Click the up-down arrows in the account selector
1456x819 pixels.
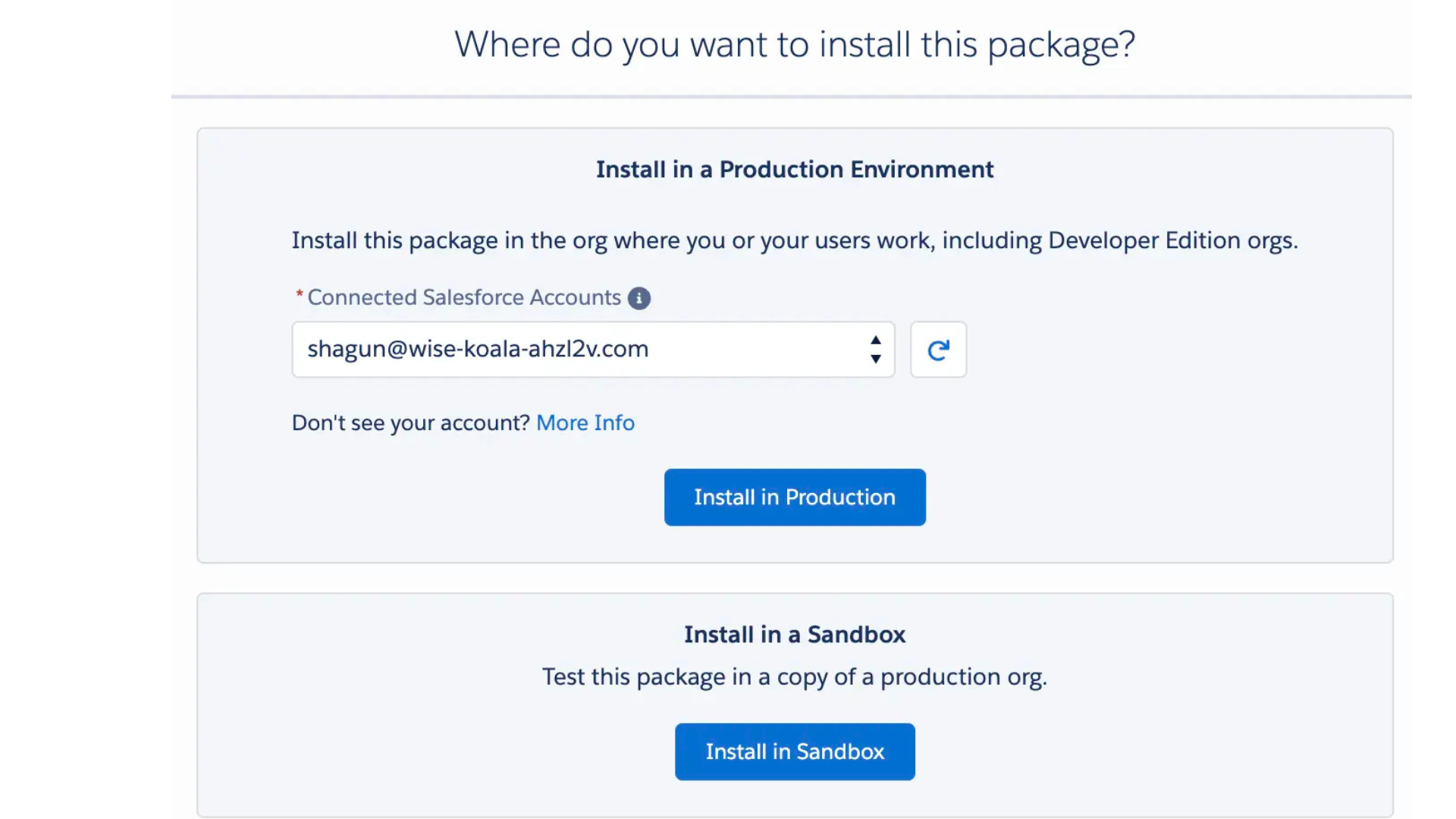(x=875, y=350)
